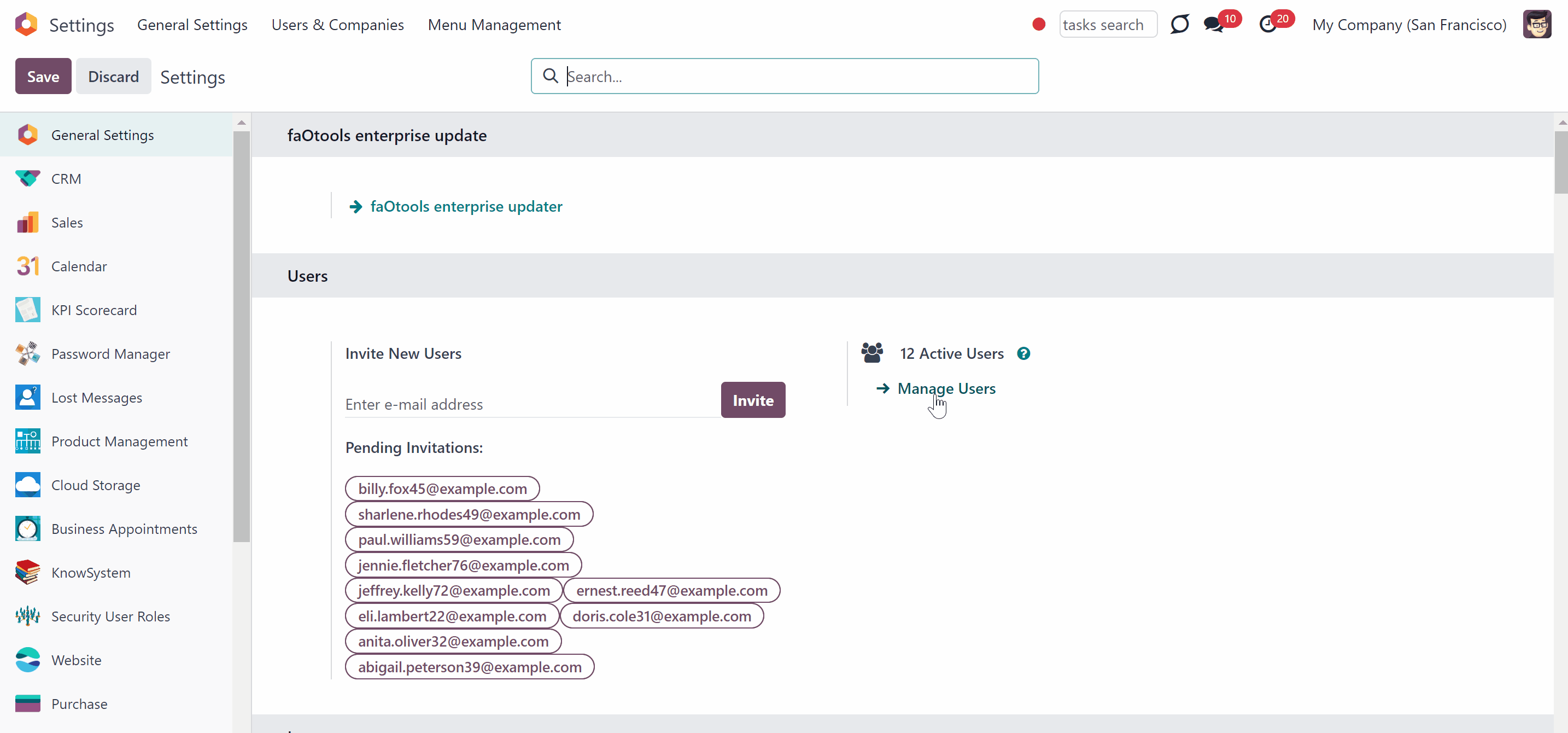
Task: Open Purchase settings icon
Action: point(27,705)
